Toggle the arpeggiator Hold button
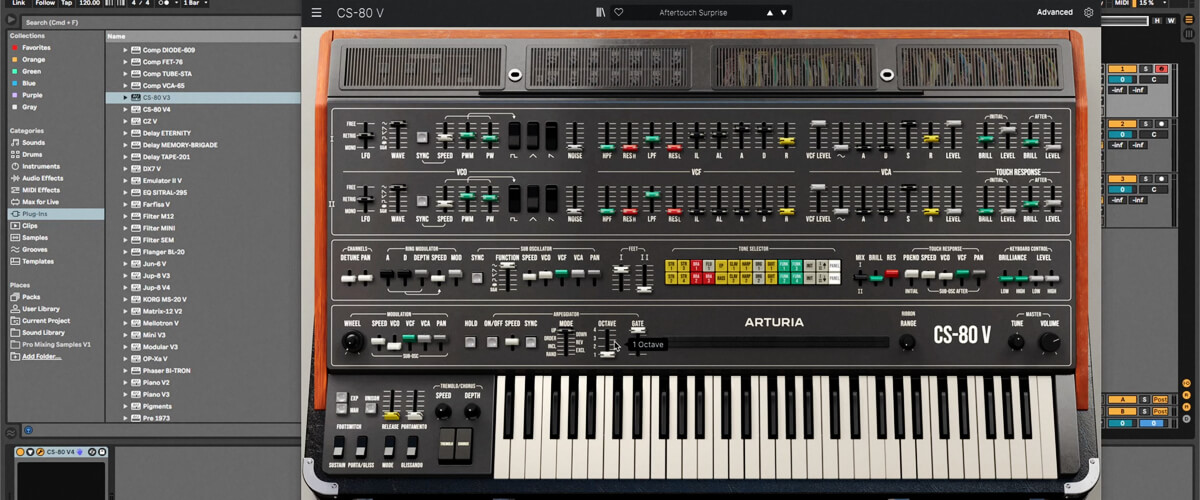The height and width of the screenshot is (500, 1200). 470,342
